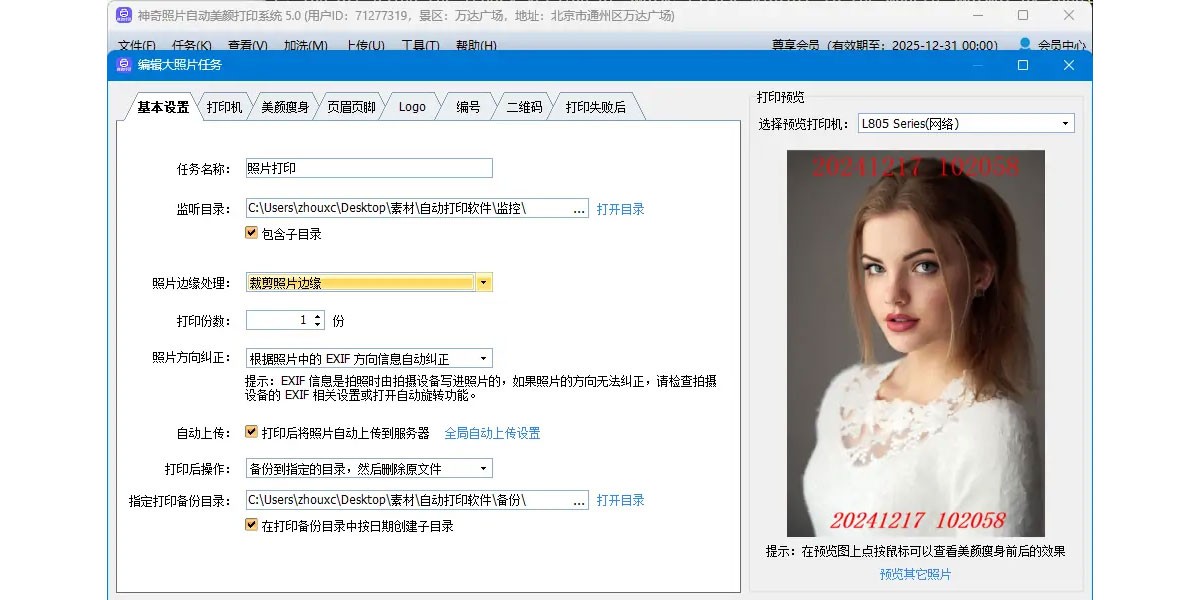Switch to the 二维码 tab
Image resolution: width=1200 pixels, height=600 pixels.
click(524, 107)
